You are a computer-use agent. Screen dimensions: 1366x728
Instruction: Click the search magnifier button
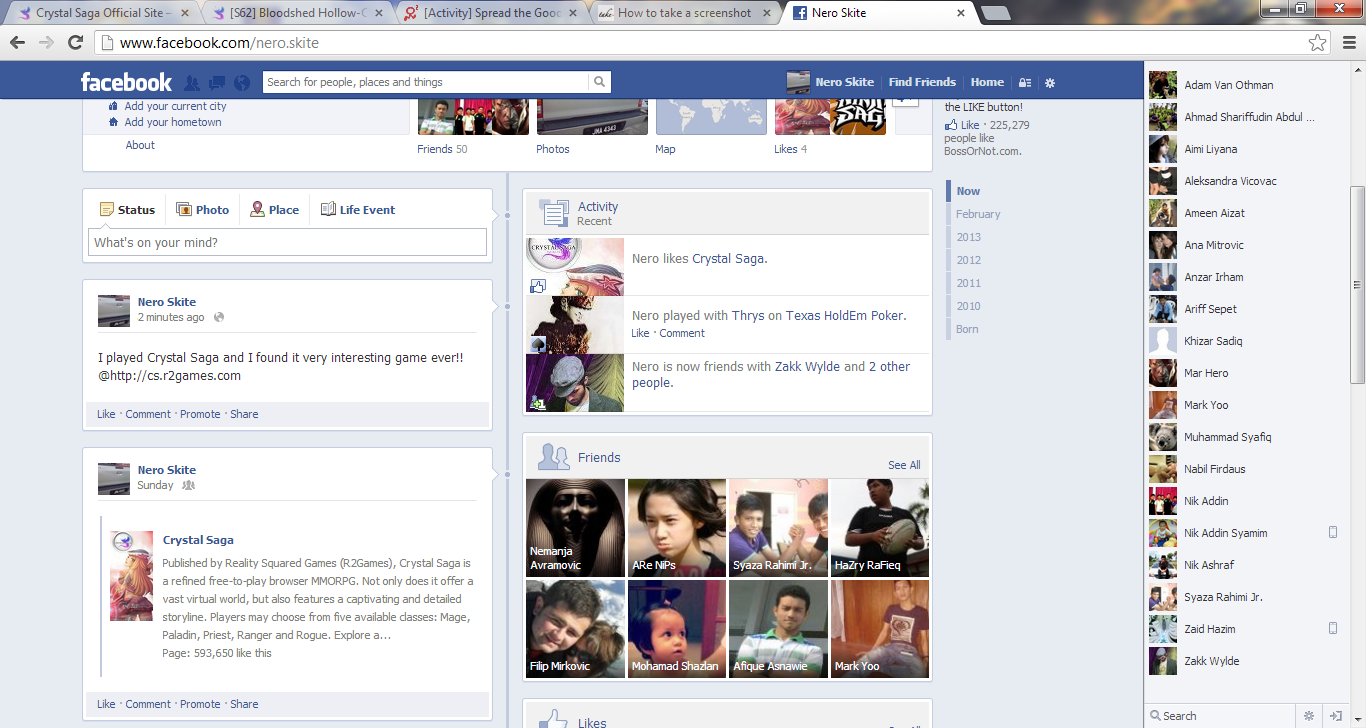coord(599,82)
